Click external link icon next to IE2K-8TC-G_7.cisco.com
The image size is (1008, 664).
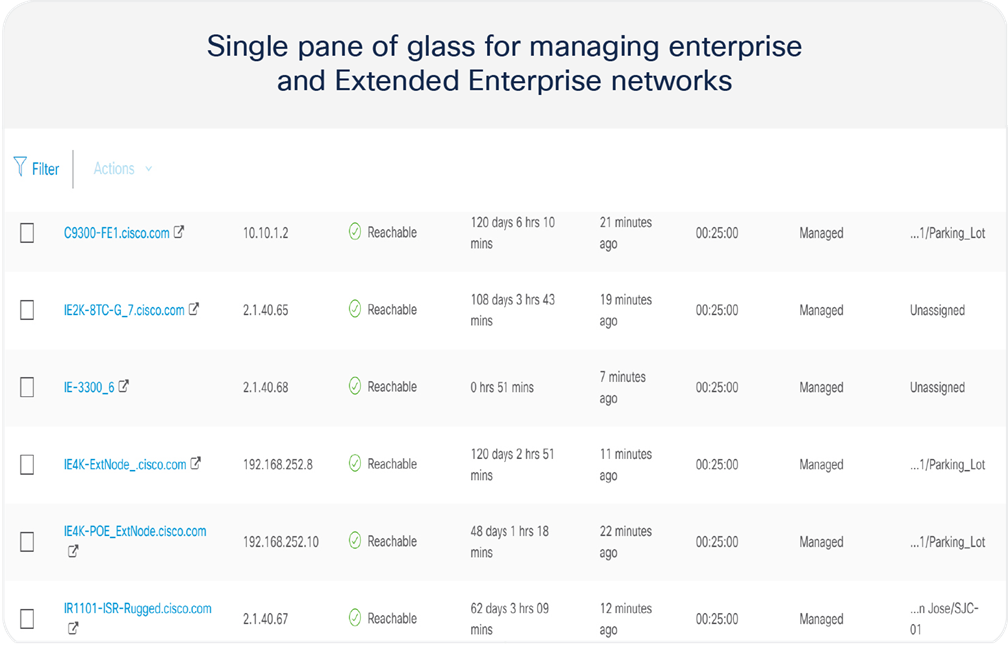click(194, 309)
